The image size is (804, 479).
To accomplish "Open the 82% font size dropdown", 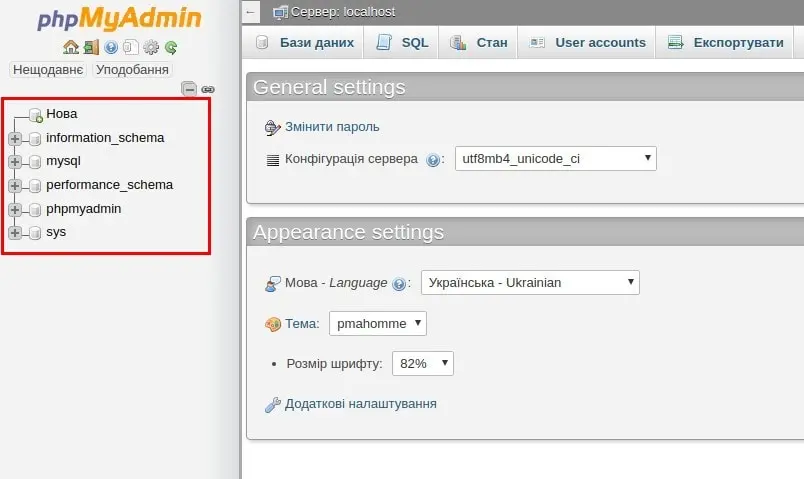I will [423, 364].
